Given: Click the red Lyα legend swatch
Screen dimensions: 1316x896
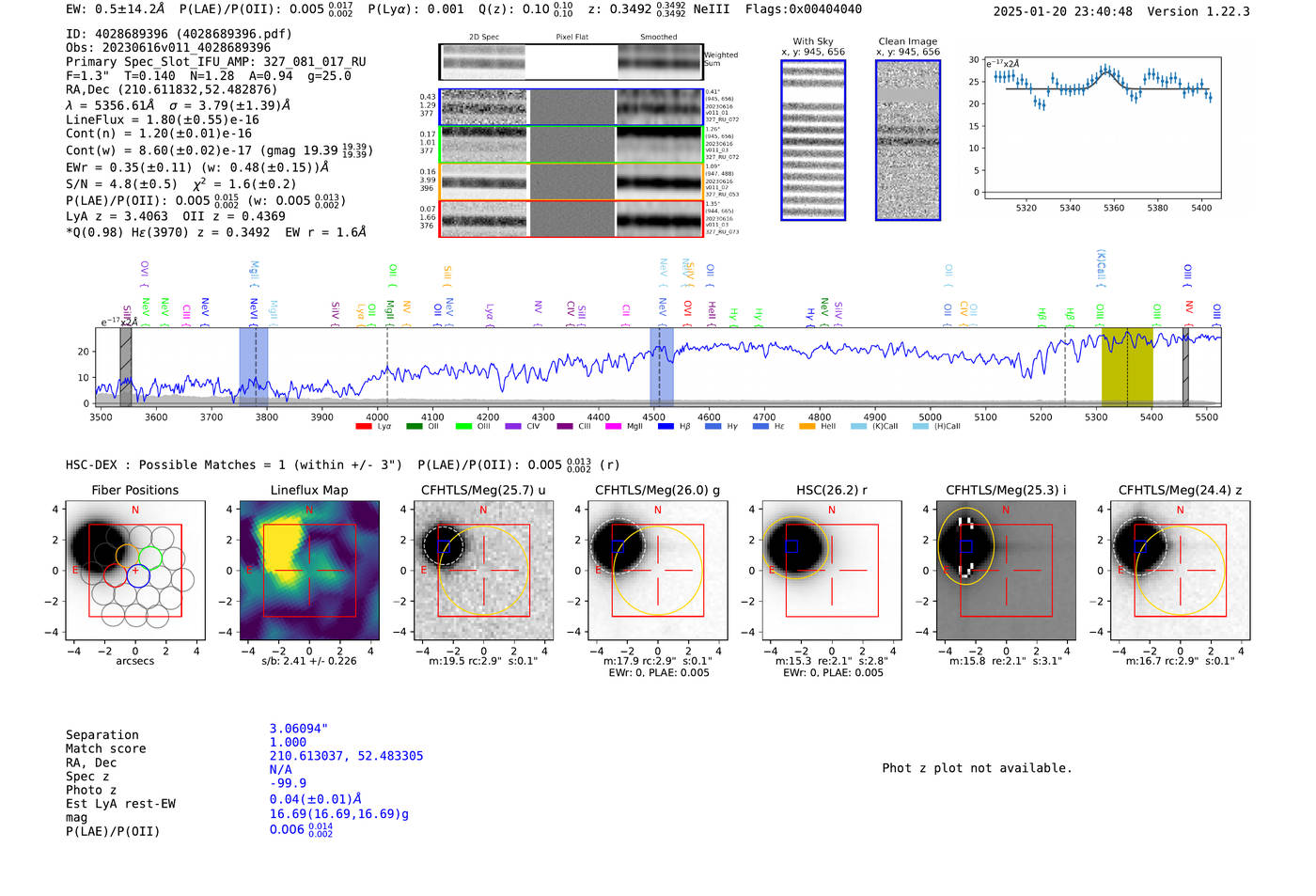Looking at the screenshot, I should click(x=364, y=427).
